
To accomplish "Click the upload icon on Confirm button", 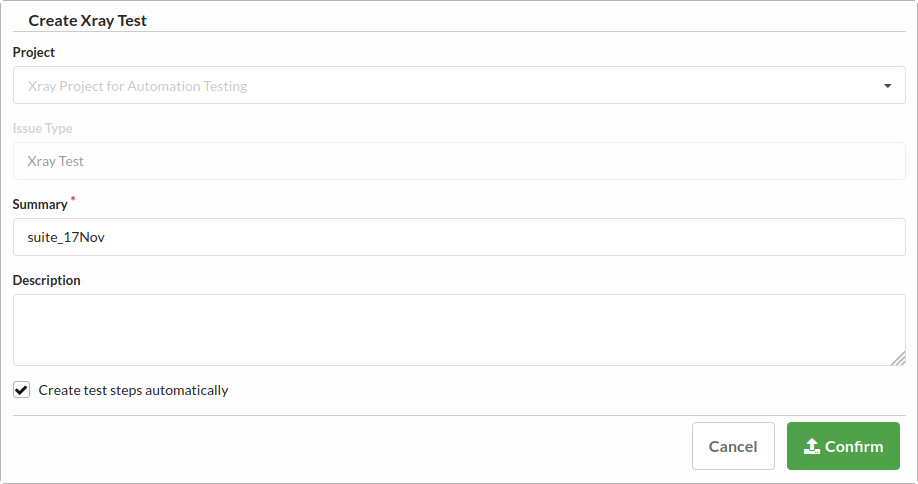I will (x=812, y=446).
